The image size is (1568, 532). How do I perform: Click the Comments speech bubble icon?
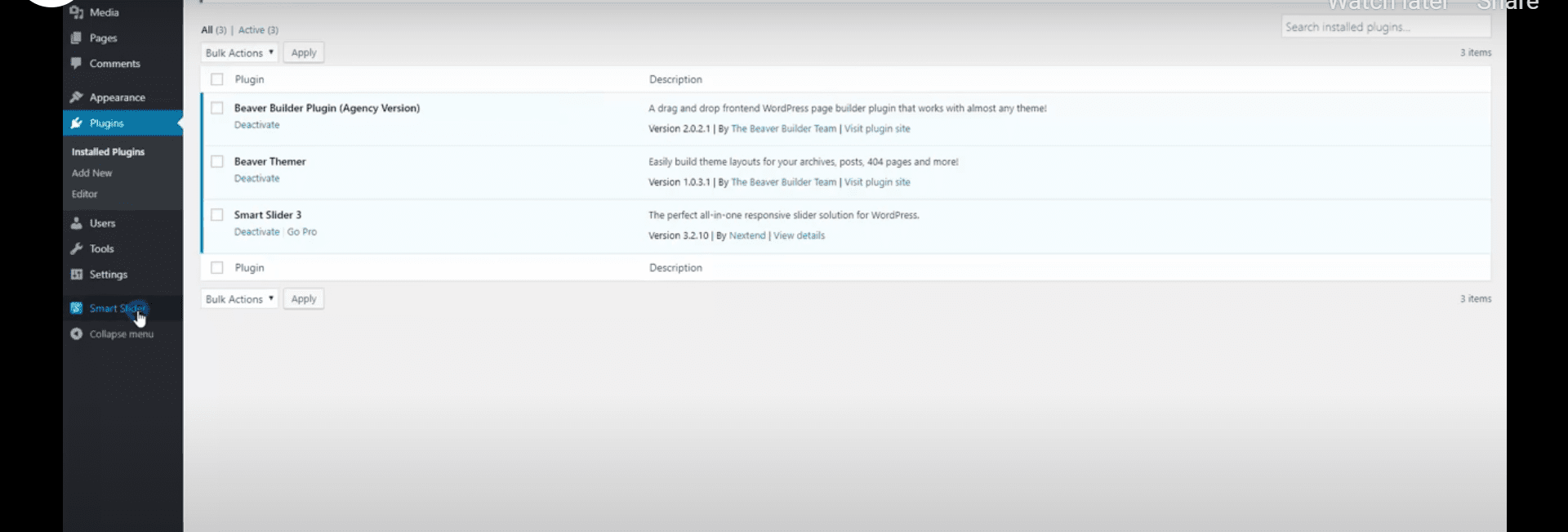click(x=77, y=63)
